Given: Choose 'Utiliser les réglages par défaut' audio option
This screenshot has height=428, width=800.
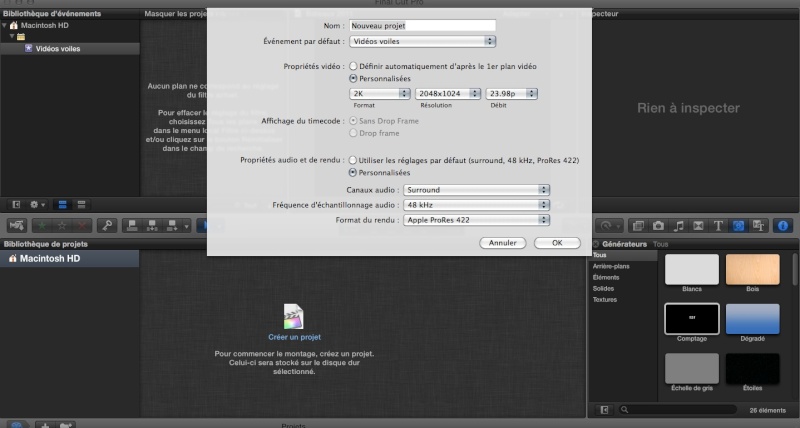Looking at the screenshot, I should click(353, 160).
